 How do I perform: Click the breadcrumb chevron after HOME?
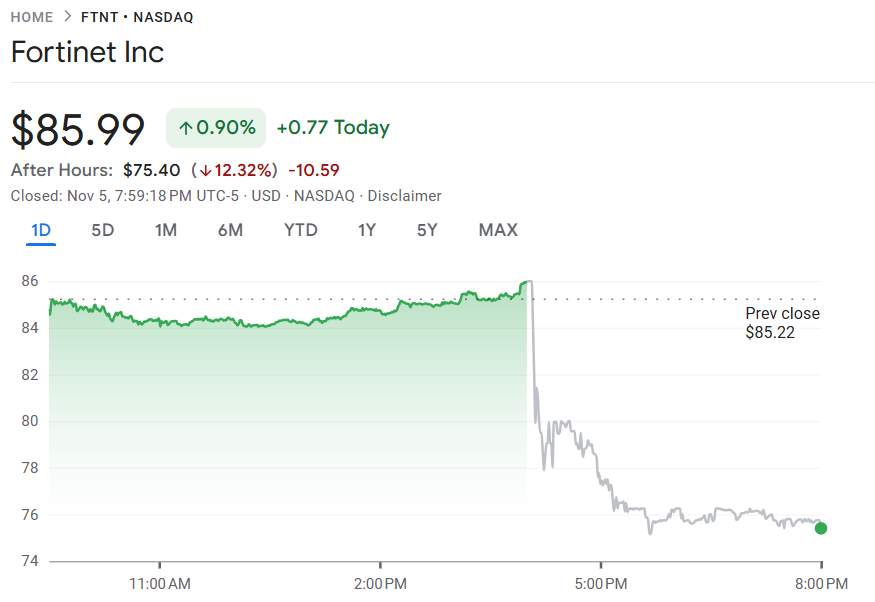pyautogui.click(x=67, y=17)
